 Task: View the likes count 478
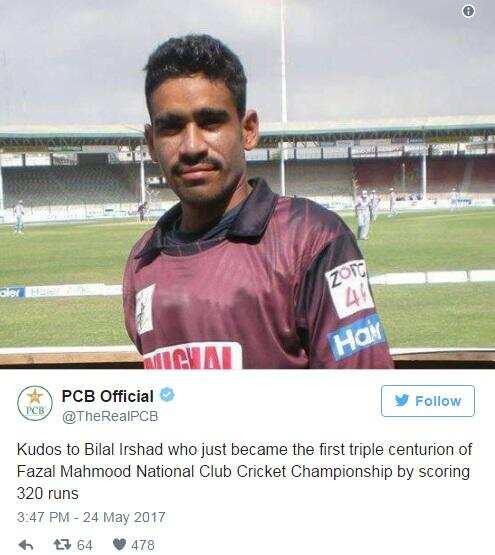click(x=143, y=545)
